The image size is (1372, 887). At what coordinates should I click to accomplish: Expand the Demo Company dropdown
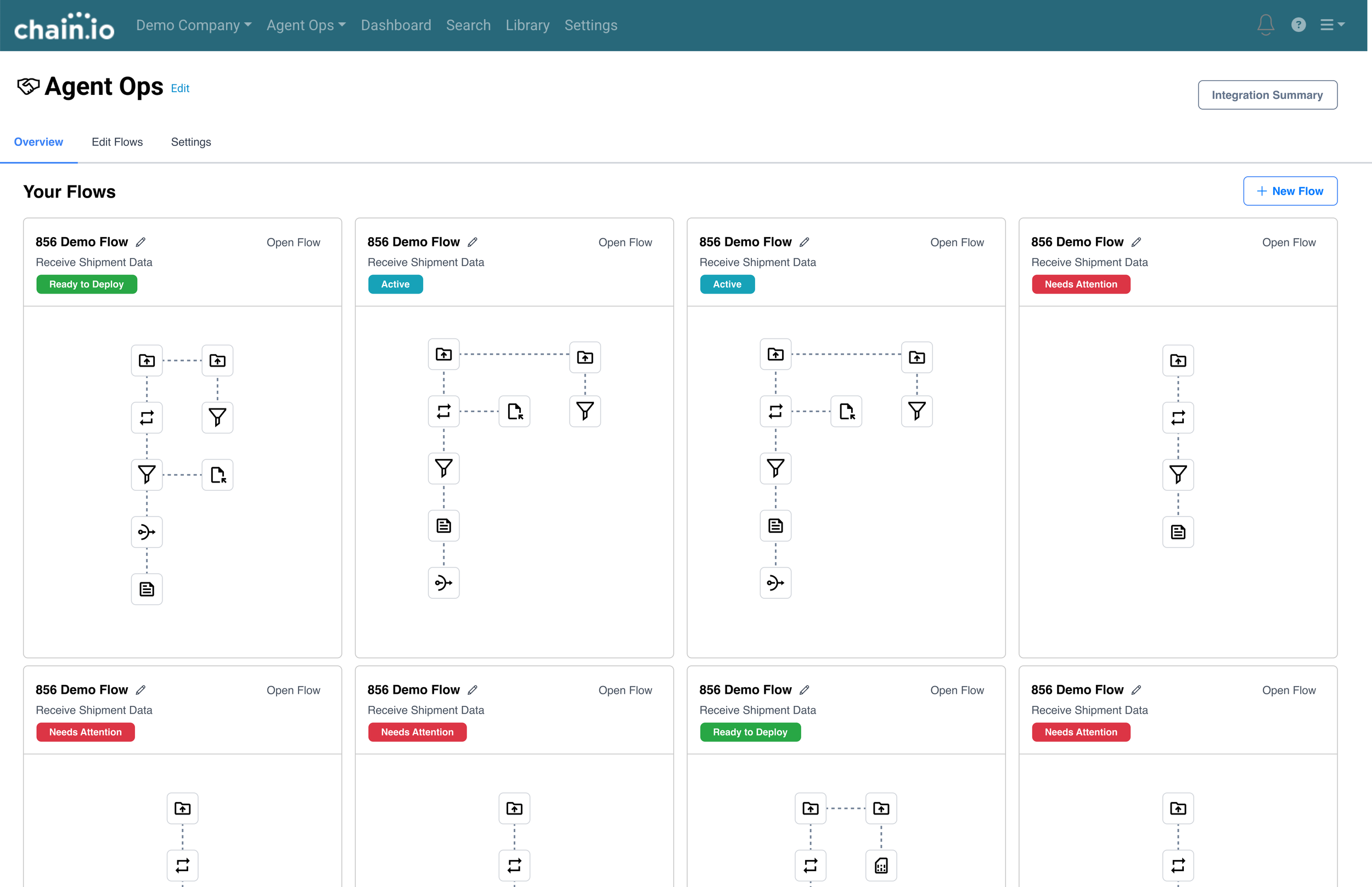click(x=193, y=25)
